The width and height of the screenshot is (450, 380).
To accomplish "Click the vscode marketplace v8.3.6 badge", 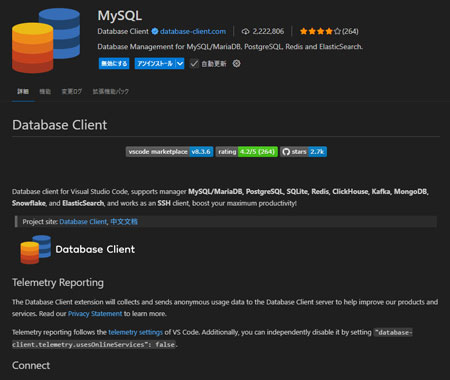I will click(169, 152).
